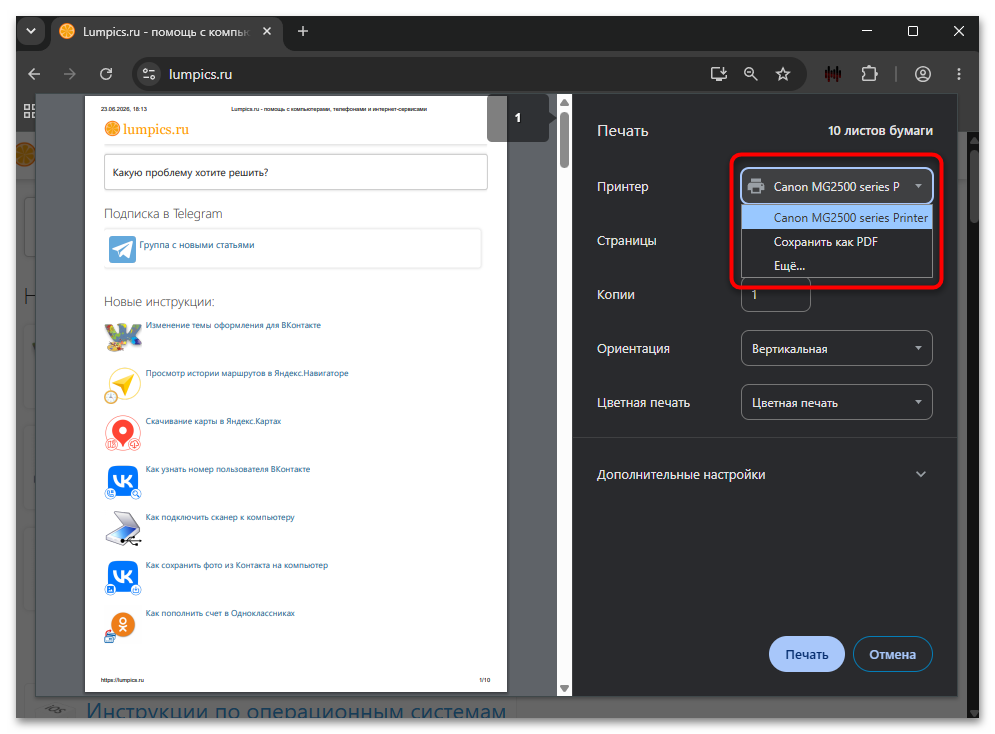Image resolution: width=995 pixels, height=734 pixels.
Task: Click the Telegram paper plane icon
Action: pos(122,249)
